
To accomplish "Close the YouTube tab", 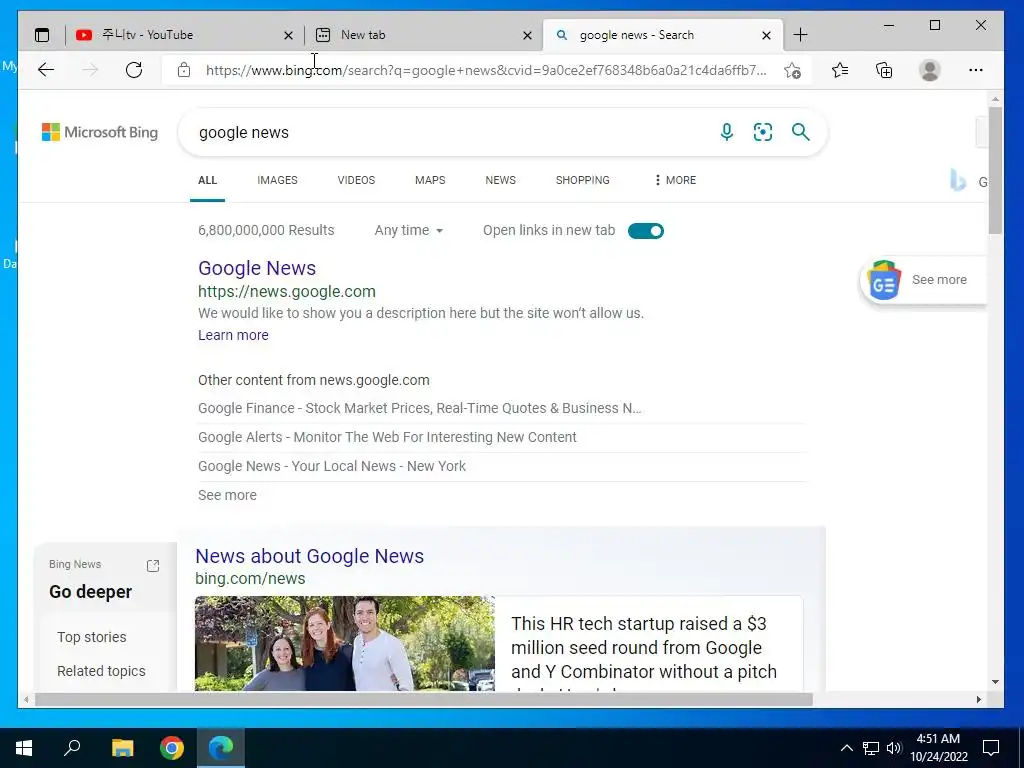I will [288, 36].
